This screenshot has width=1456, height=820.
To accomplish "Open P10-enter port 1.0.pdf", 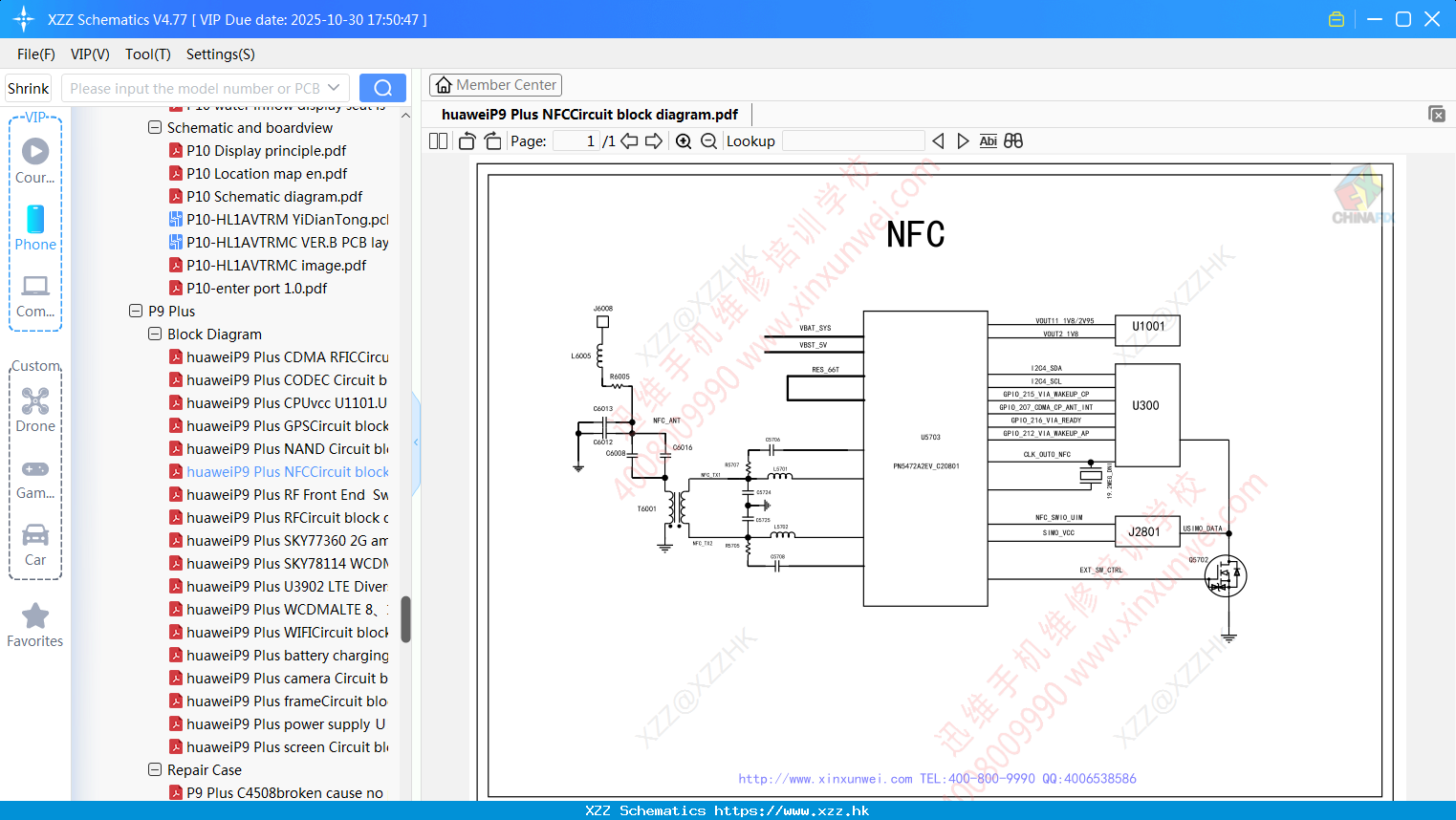I will [x=256, y=288].
